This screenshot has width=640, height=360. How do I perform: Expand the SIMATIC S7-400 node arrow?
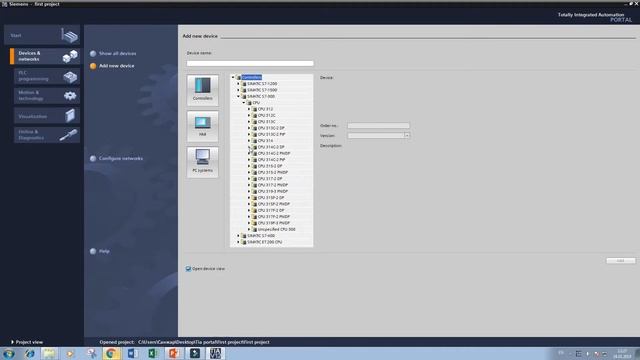click(x=238, y=236)
